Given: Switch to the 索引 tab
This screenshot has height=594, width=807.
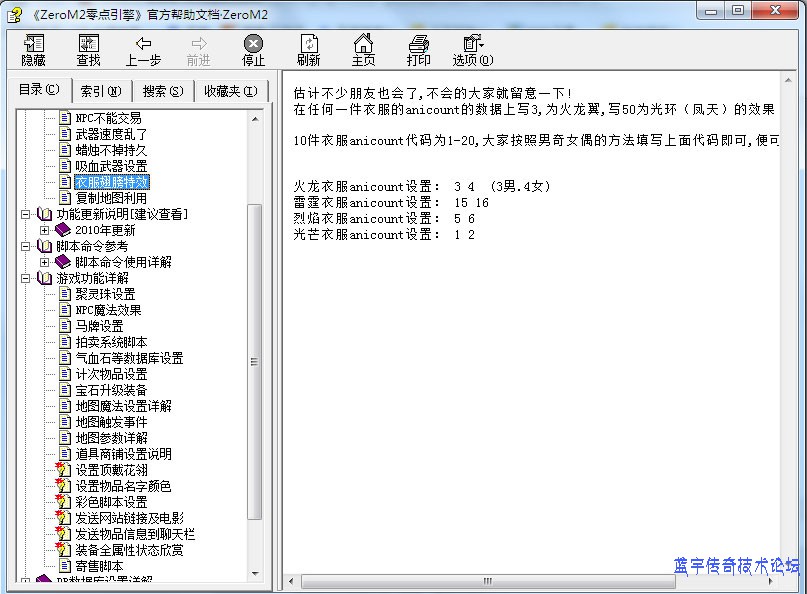Looking at the screenshot, I should pyautogui.click(x=101, y=91).
